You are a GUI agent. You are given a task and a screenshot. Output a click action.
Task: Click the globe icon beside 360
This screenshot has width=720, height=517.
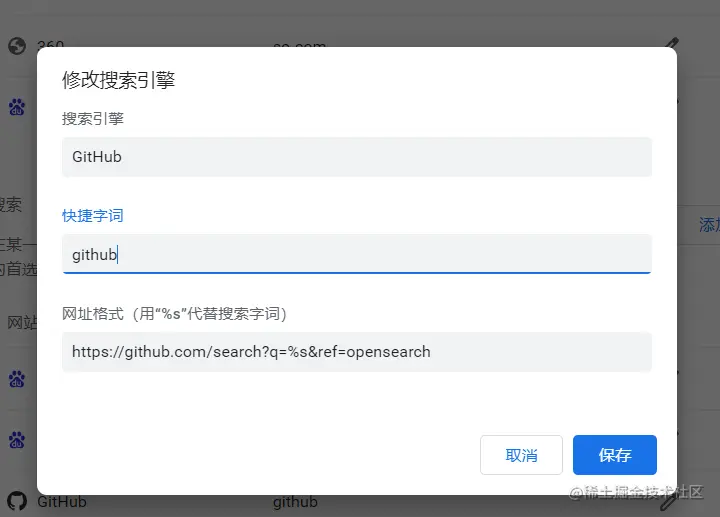(x=16, y=45)
